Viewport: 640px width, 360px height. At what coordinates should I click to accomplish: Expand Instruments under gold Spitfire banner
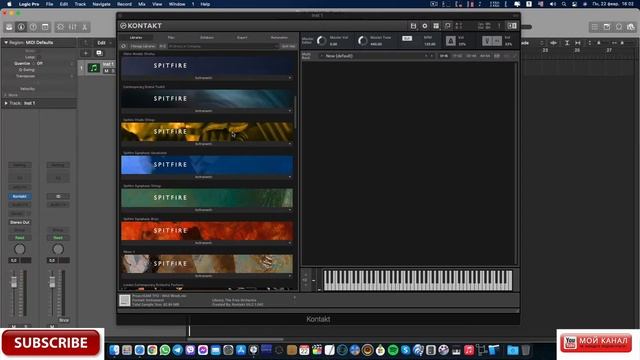(207, 144)
